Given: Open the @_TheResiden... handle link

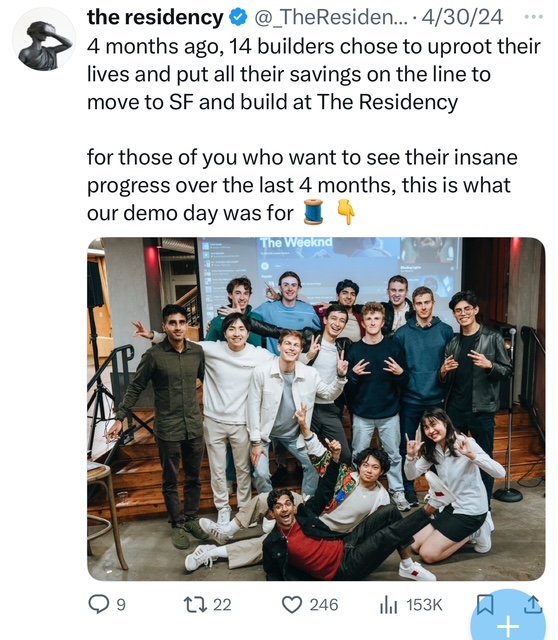Looking at the screenshot, I should point(331,17).
